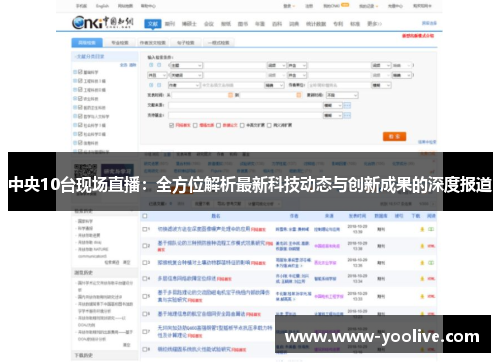Open first 词频 dropdown in first search row

pos(277,65)
